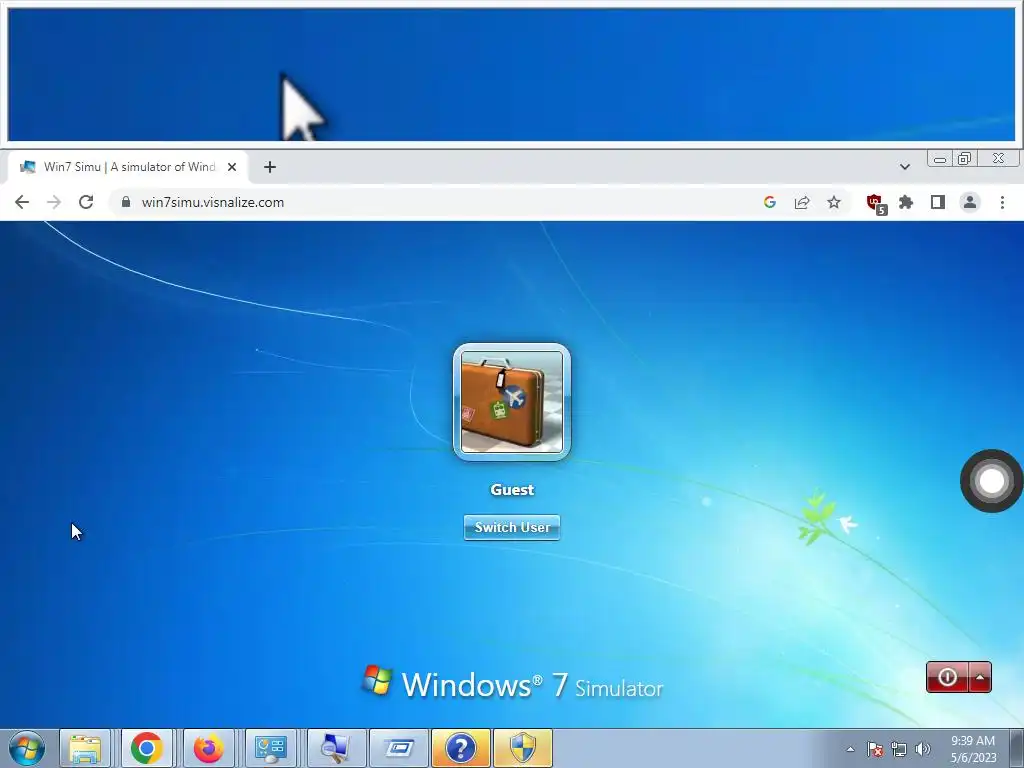
Task: Bookmark this tab with star icon
Action: pyautogui.click(x=834, y=202)
